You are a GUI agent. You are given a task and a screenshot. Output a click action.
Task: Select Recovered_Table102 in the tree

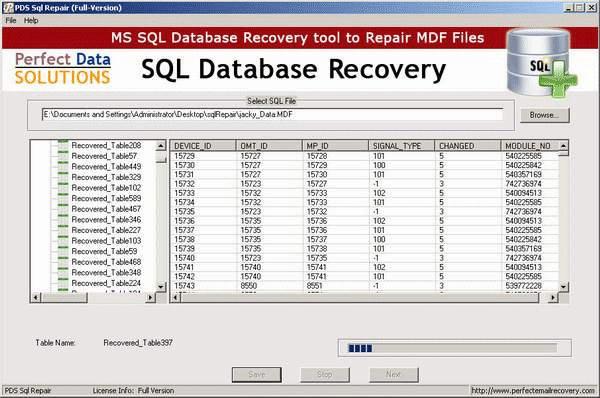pos(106,188)
